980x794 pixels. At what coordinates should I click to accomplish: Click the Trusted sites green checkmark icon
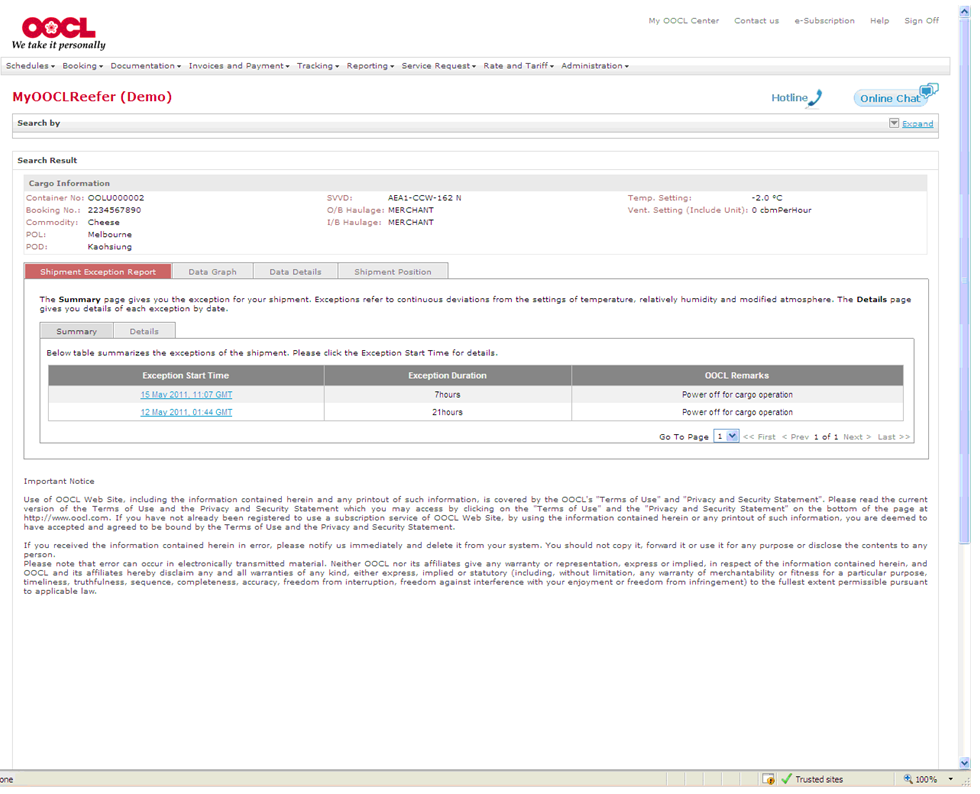pos(786,779)
